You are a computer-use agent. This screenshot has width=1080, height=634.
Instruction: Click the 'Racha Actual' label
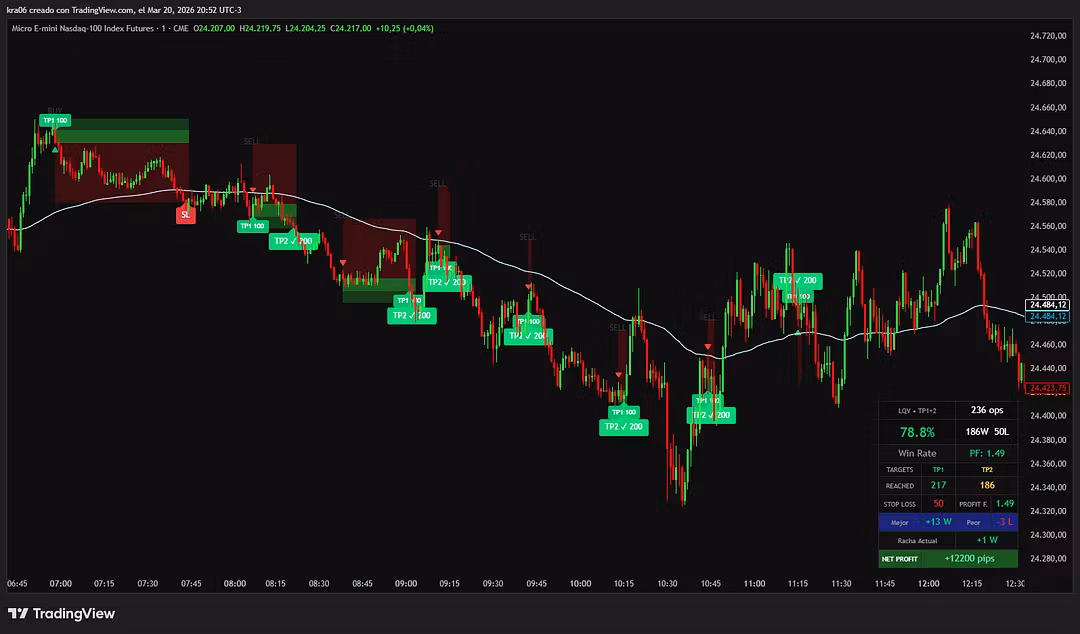point(917,540)
